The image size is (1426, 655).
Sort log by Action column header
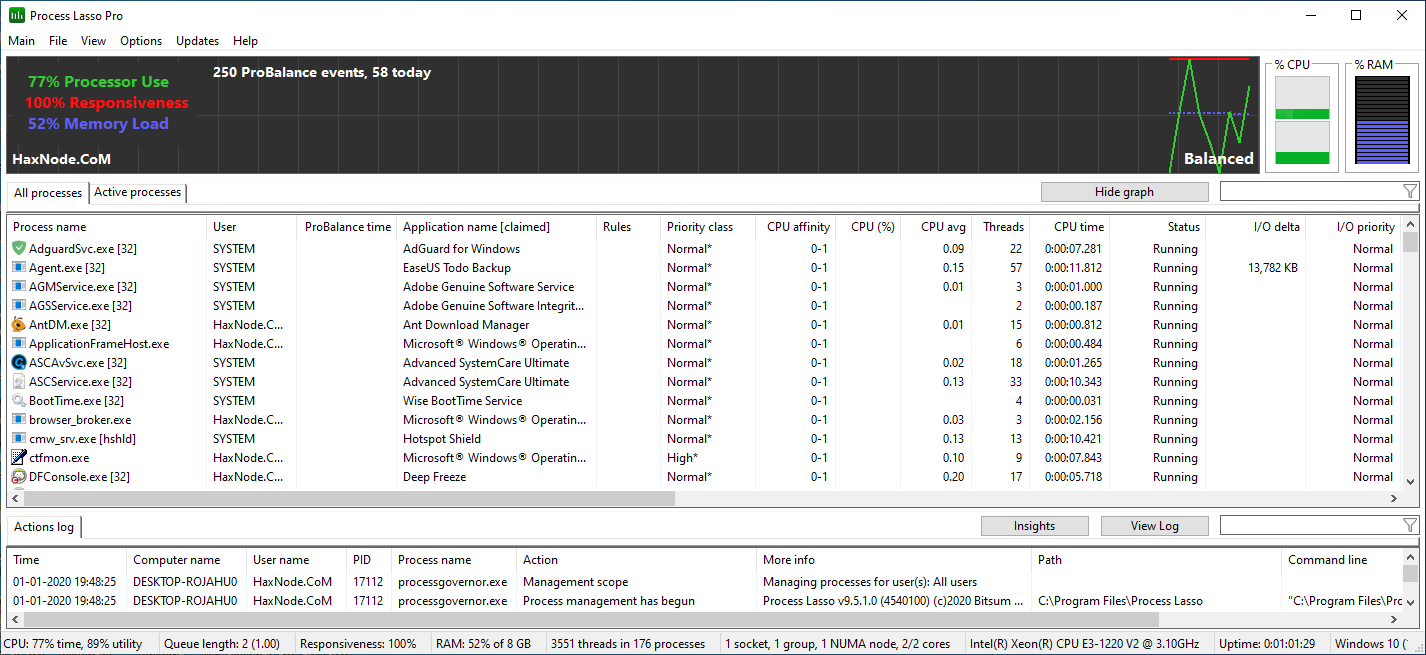point(636,560)
